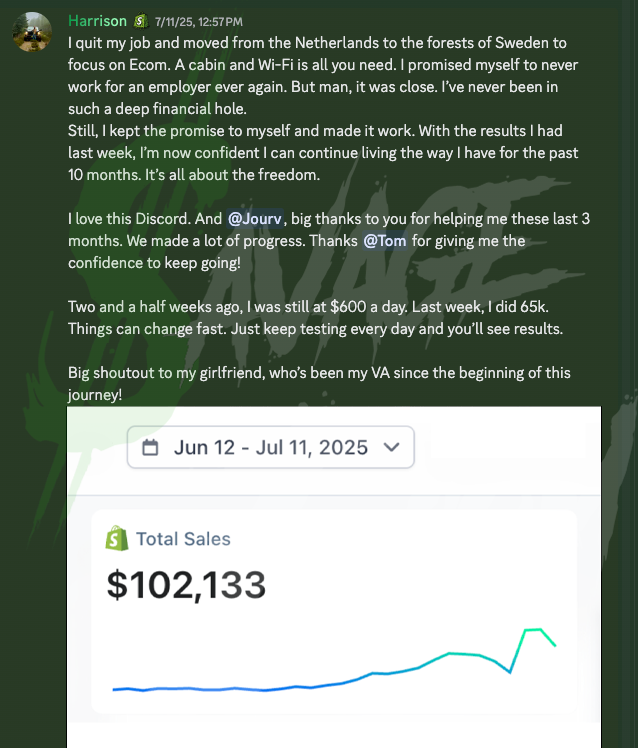Click the 7/11/25 message timestamp
638x748 pixels.
click(200, 21)
